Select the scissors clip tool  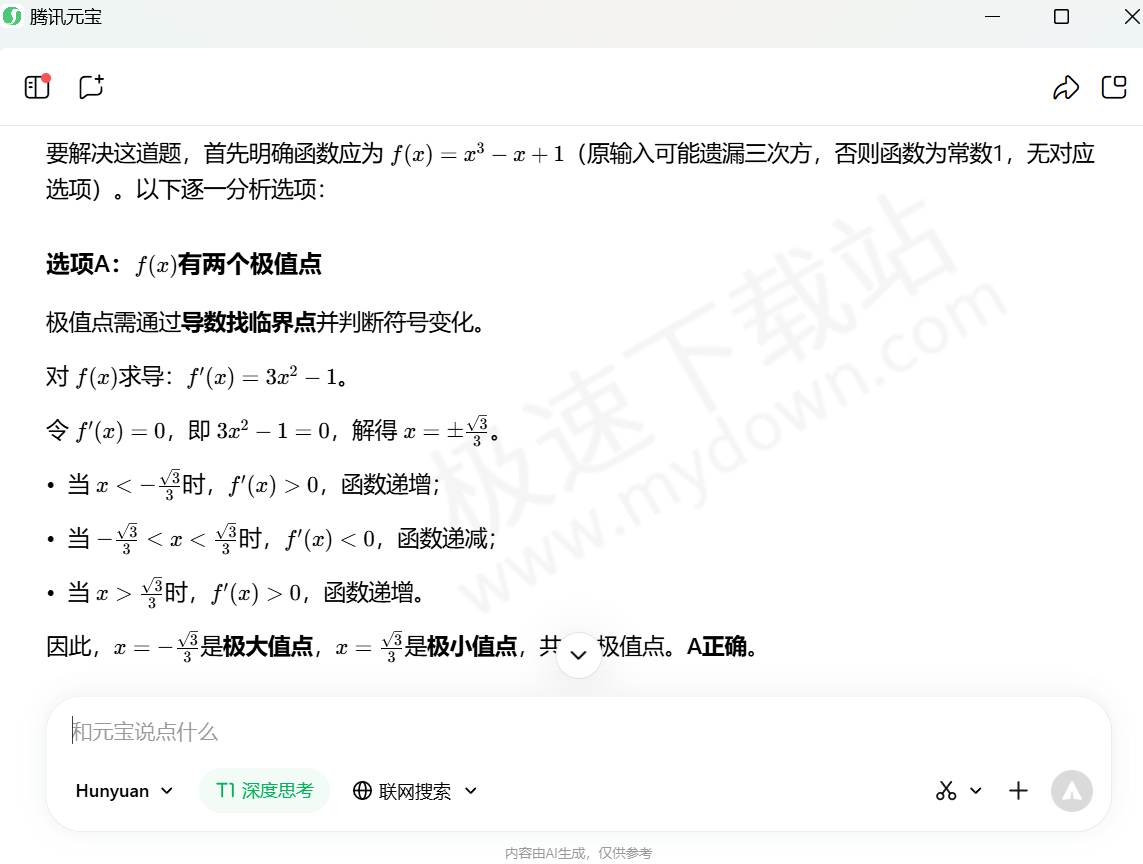(946, 790)
